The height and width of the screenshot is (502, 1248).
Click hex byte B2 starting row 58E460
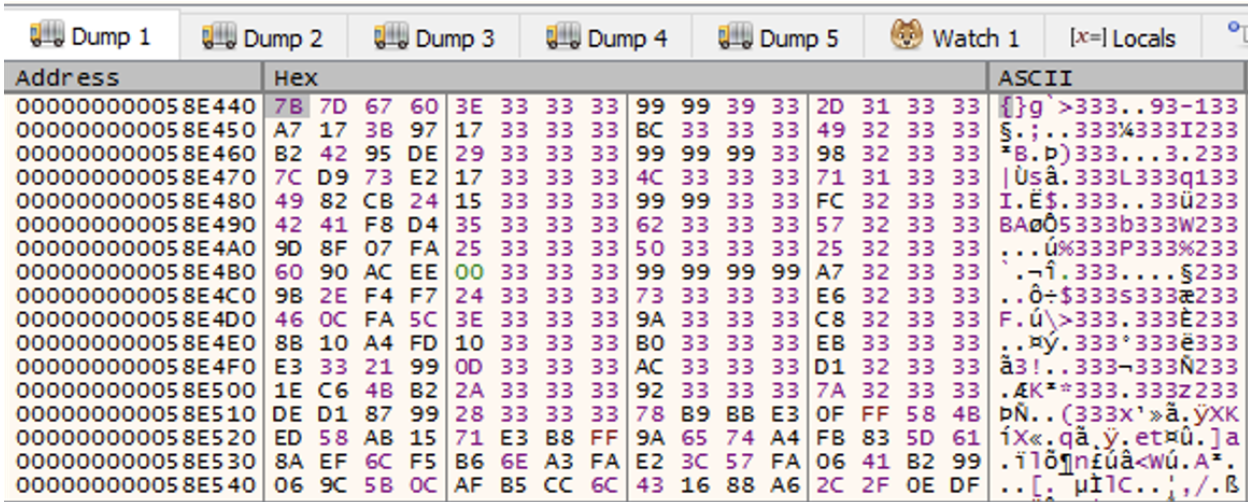coord(288,154)
